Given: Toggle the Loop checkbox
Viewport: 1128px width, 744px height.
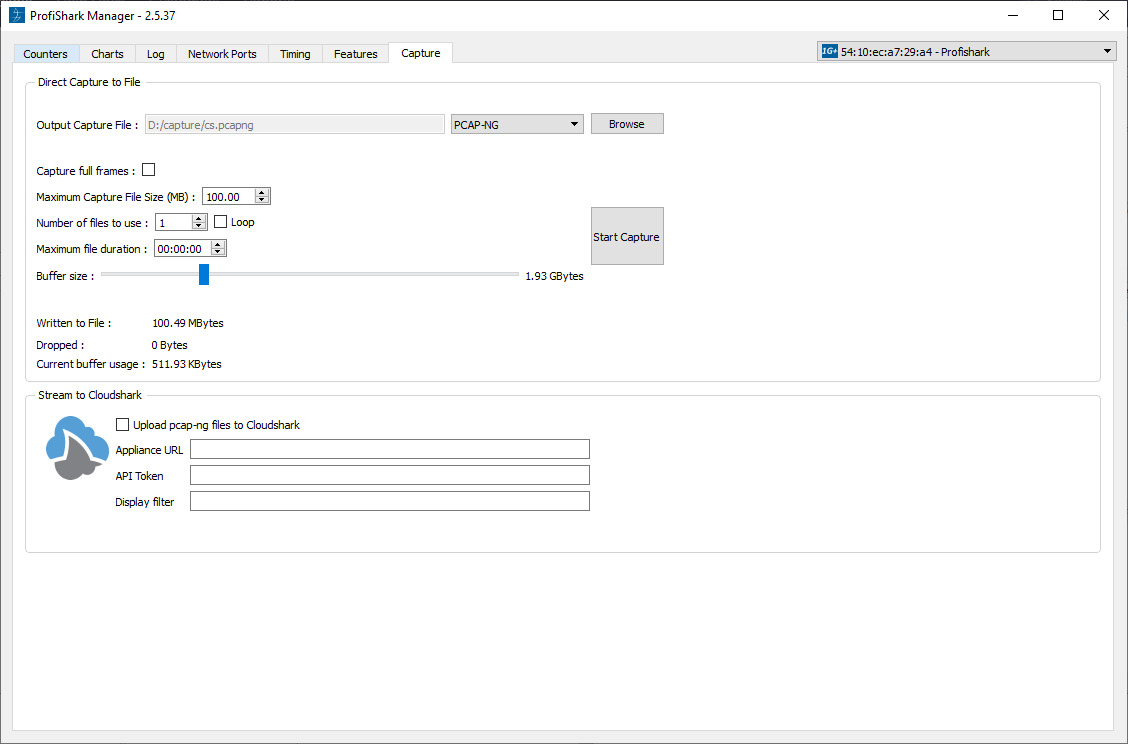Looking at the screenshot, I should (221, 222).
